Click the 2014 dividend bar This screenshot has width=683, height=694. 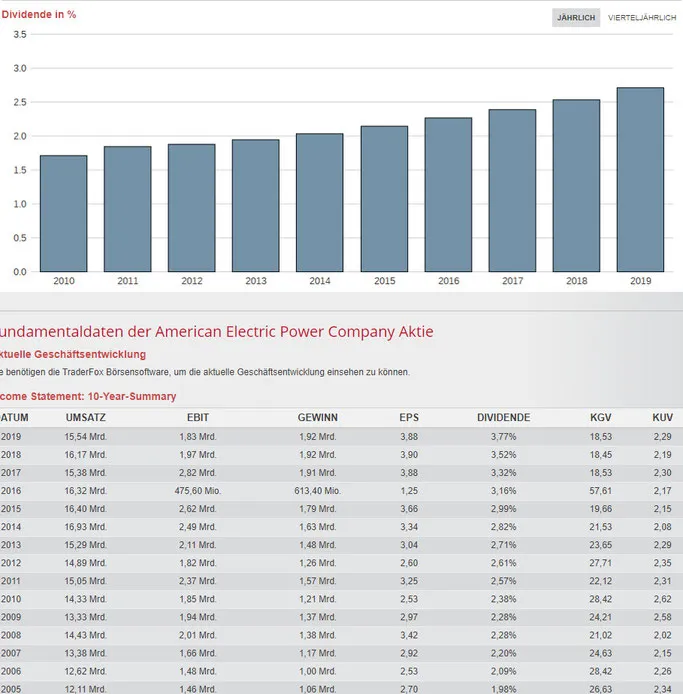(320, 203)
